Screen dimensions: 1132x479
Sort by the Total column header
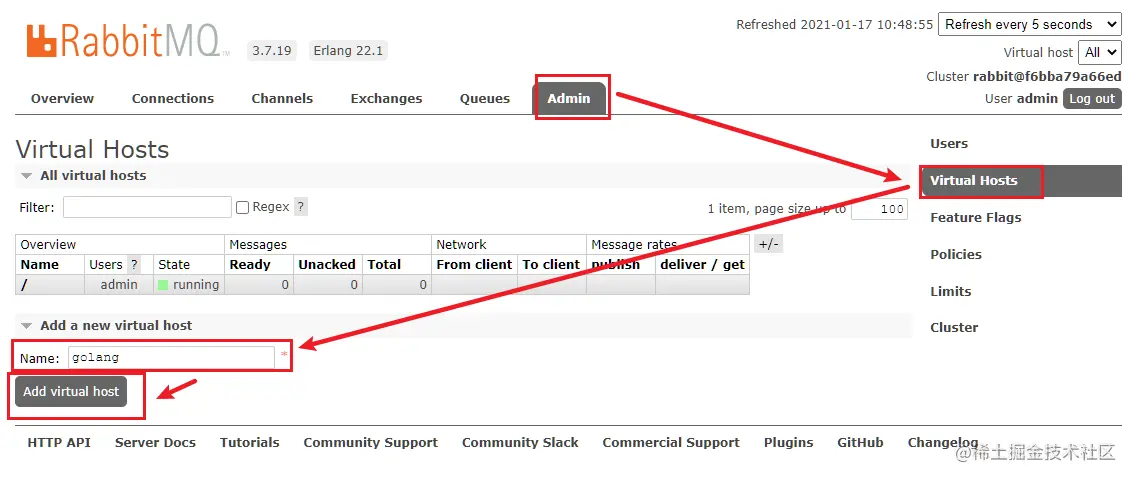click(384, 264)
